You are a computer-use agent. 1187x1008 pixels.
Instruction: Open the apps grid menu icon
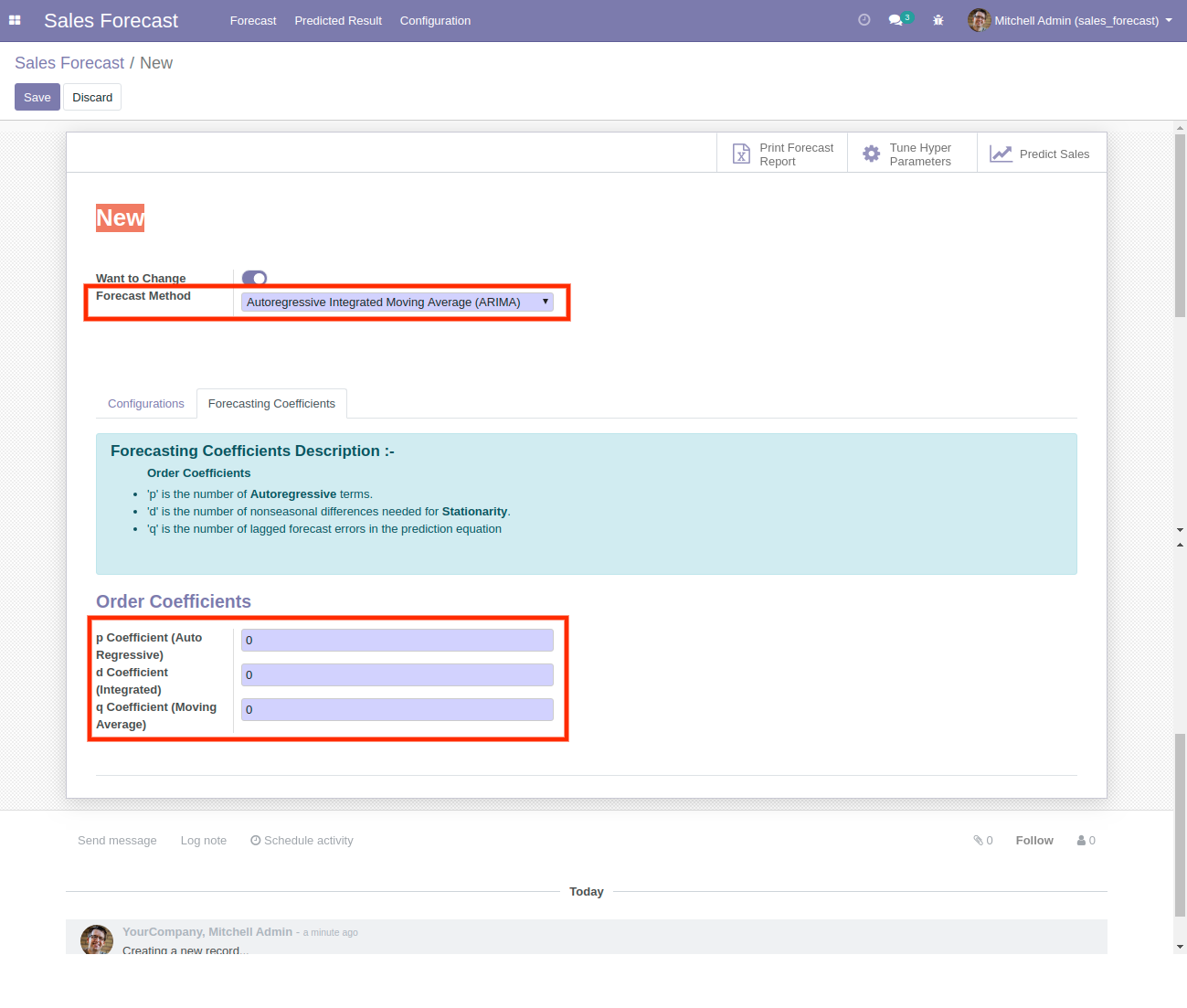tap(15, 20)
